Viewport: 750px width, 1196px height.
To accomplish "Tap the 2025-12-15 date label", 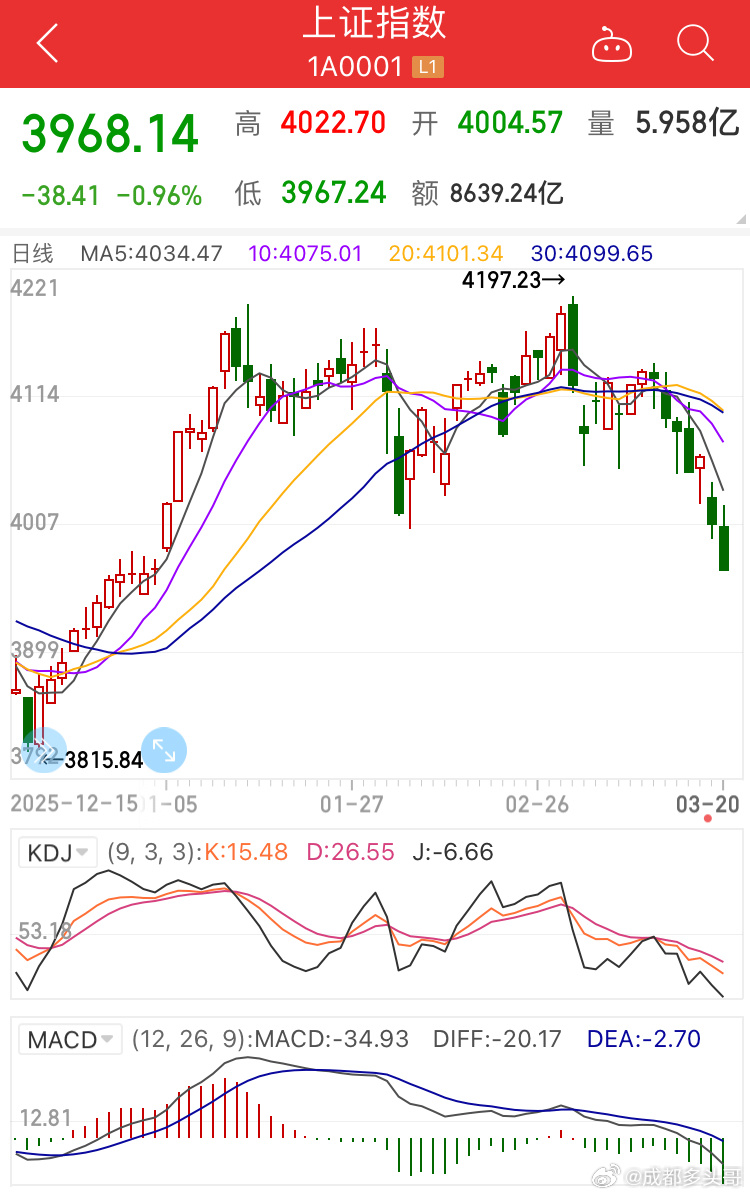I will (74, 804).
